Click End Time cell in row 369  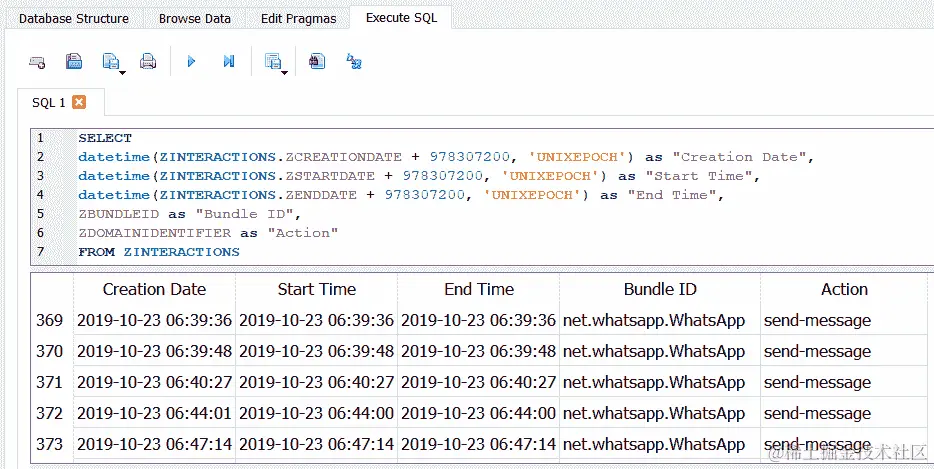(479, 321)
